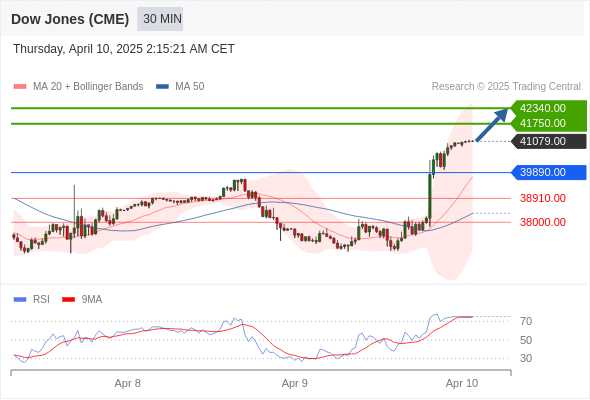Viewport: 590px width, 400px height.
Task: Select the MA 20 + Bollinger Bands label
Action: (x=88, y=87)
